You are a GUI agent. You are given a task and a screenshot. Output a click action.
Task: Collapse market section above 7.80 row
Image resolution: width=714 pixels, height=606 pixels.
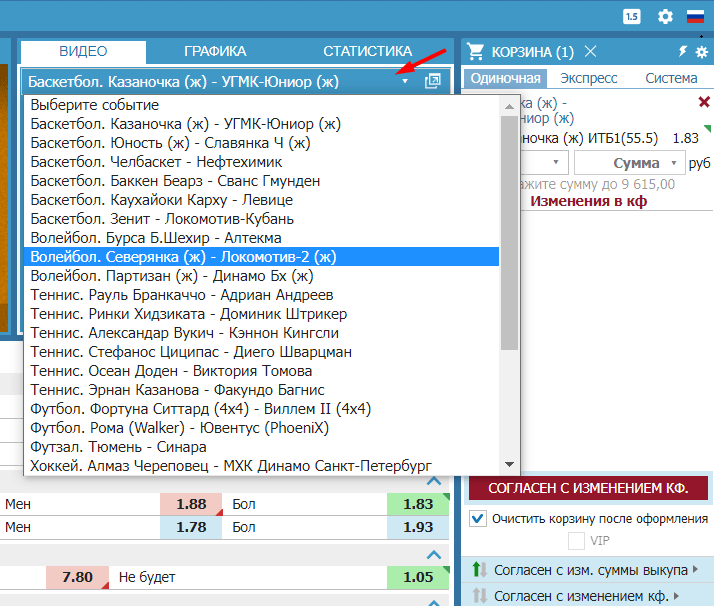(x=434, y=555)
